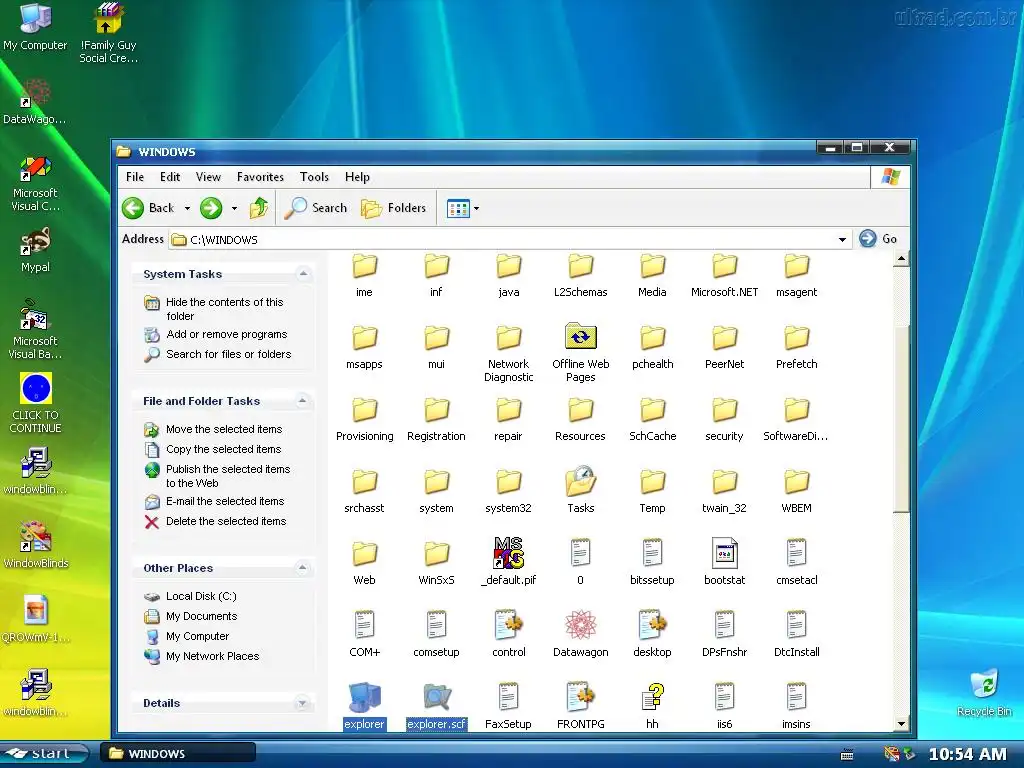Click Search for files or folders
The width and height of the screenshot is (1024, 768).
(229, 354)
